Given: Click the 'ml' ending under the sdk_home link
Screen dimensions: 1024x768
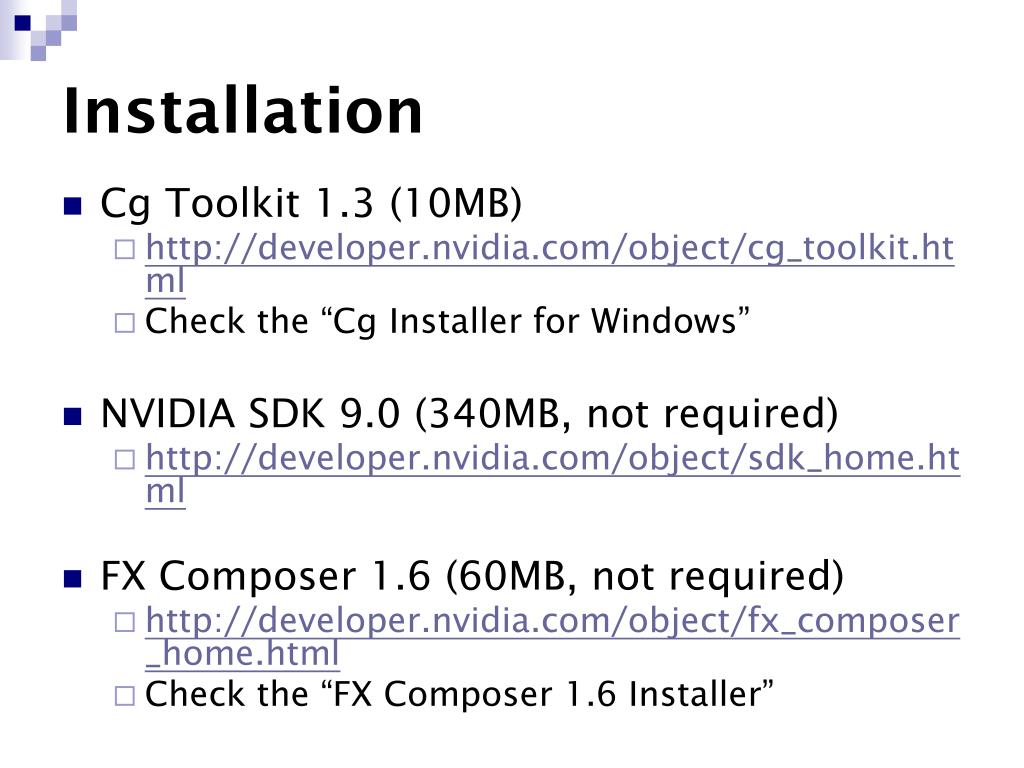Looking at the screenshot, I should pos(165,492).
